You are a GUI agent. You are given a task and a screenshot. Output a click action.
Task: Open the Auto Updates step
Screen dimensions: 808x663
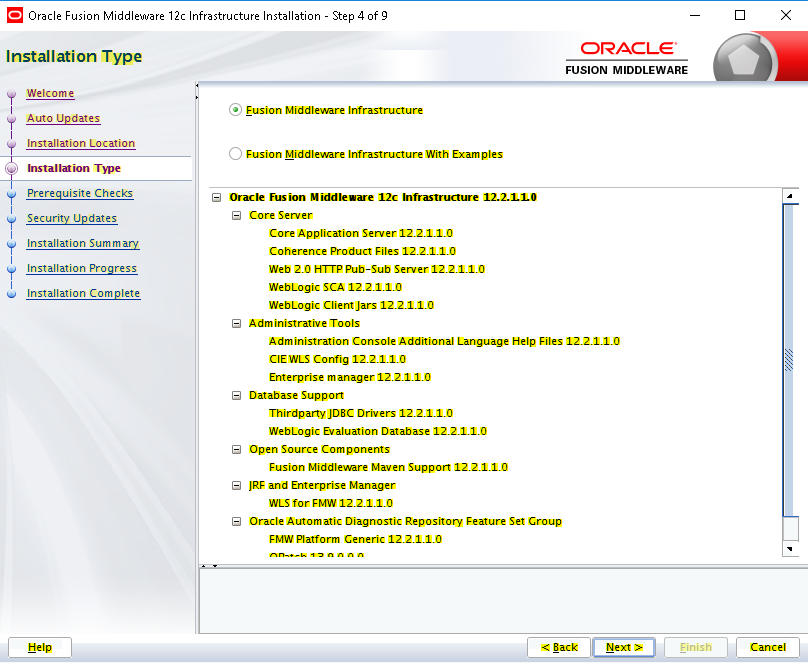point(63,118)
